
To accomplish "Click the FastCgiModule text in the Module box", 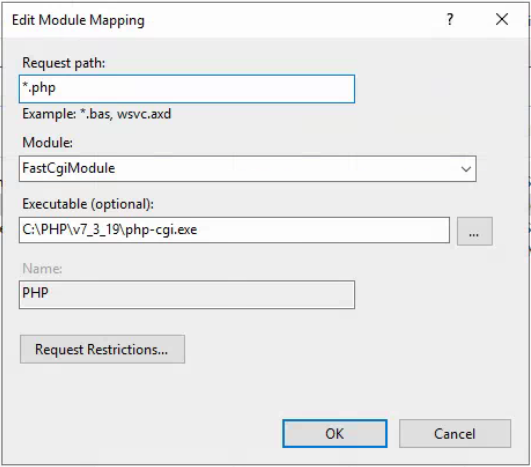I will tap(69, 168).
